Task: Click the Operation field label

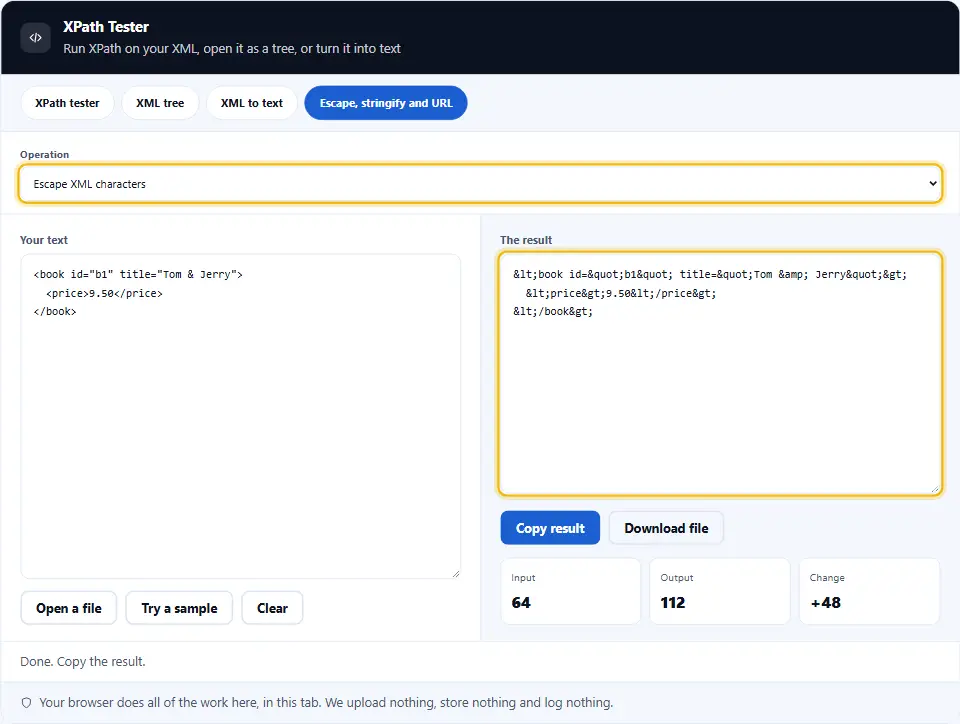Action: (45, 155)
